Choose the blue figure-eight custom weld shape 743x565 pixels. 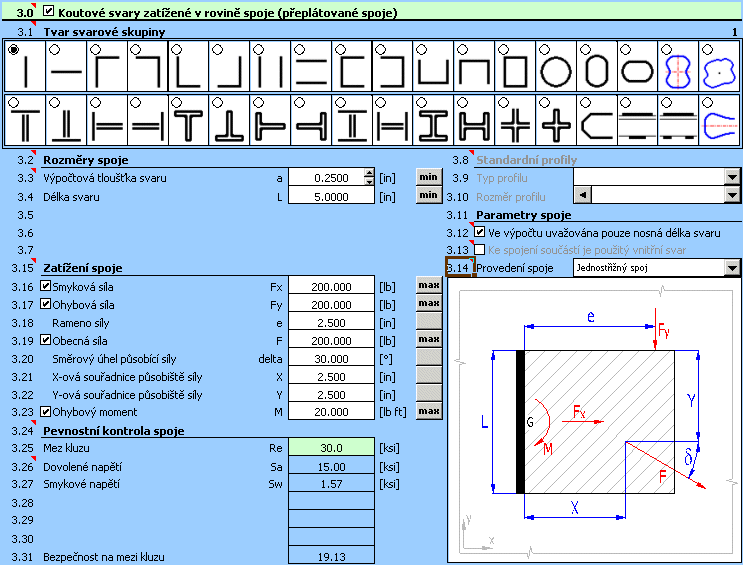(666, 49)
